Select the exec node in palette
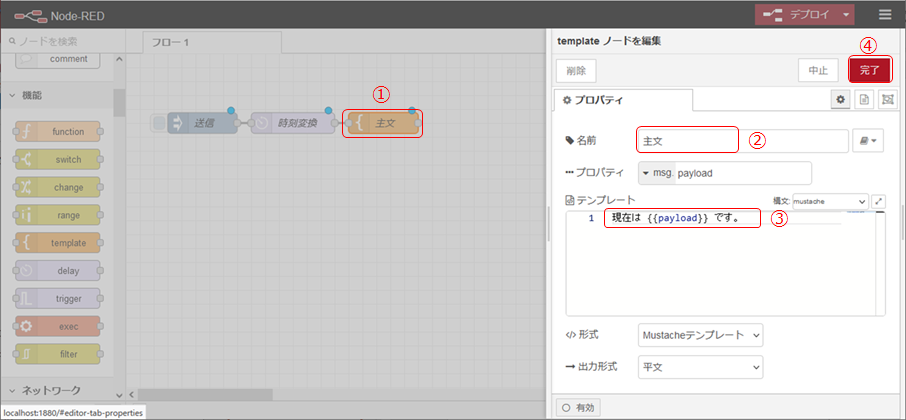 point(58,326)
